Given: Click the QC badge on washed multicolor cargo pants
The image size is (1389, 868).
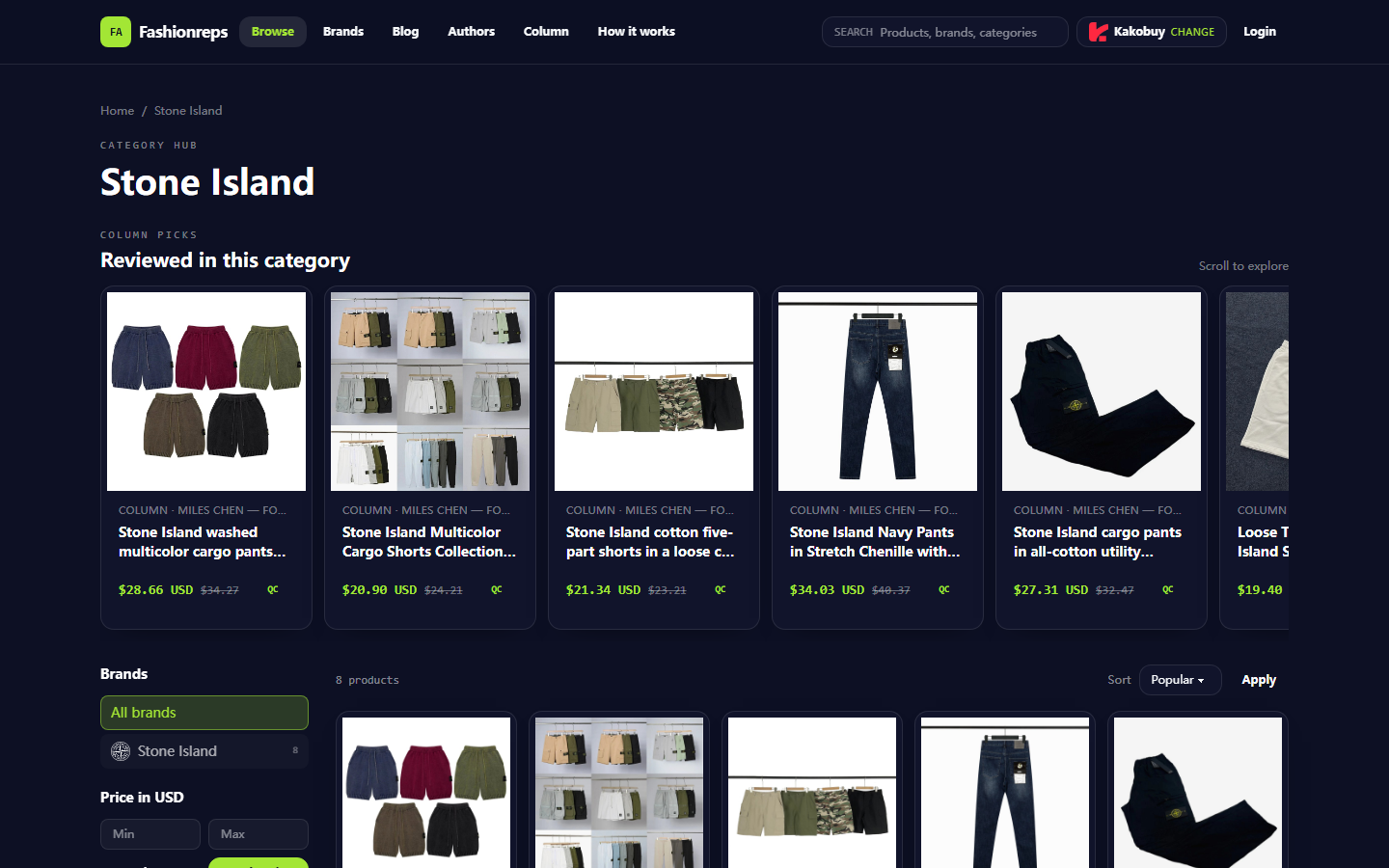Looking at the screenshot, I should coord(273,589).
